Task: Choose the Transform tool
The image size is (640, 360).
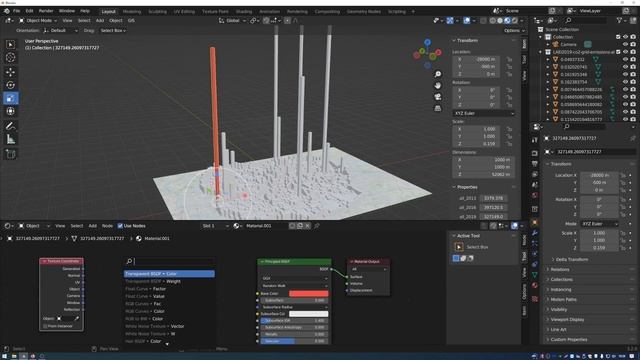Action: pyautogui.click(x=11, y=111)
